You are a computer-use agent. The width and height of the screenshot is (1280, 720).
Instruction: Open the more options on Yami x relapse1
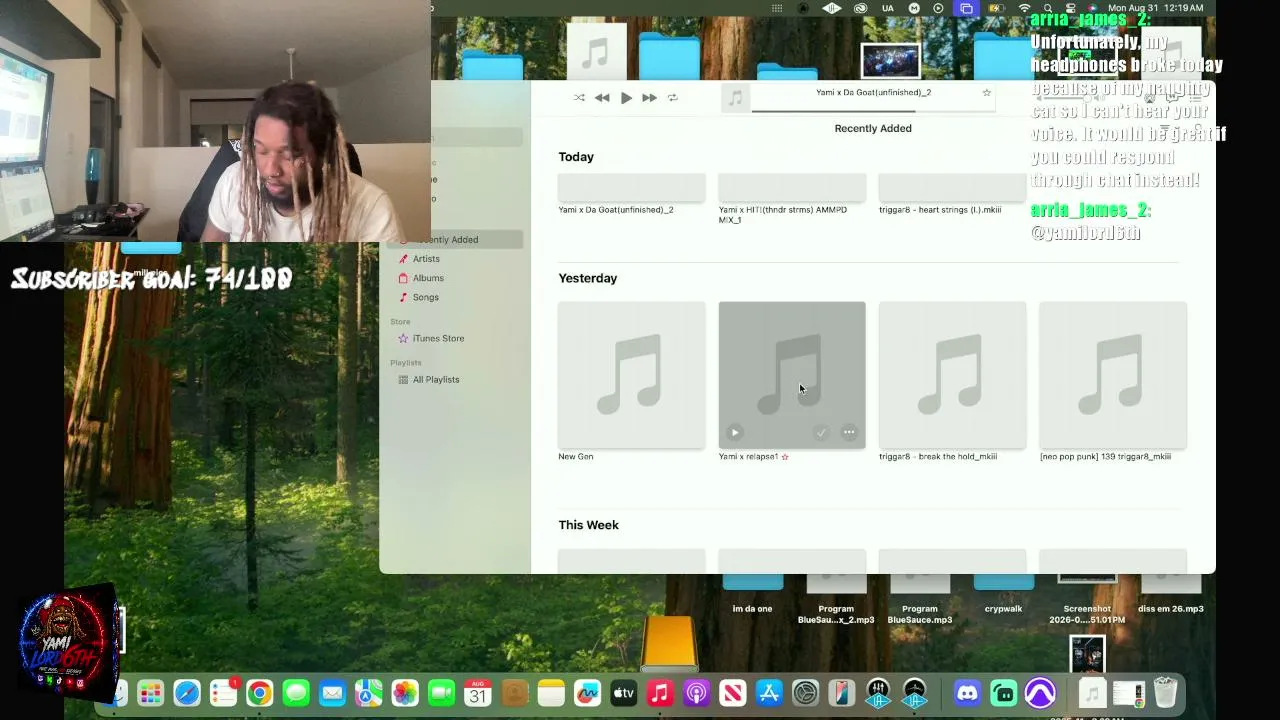849,433
